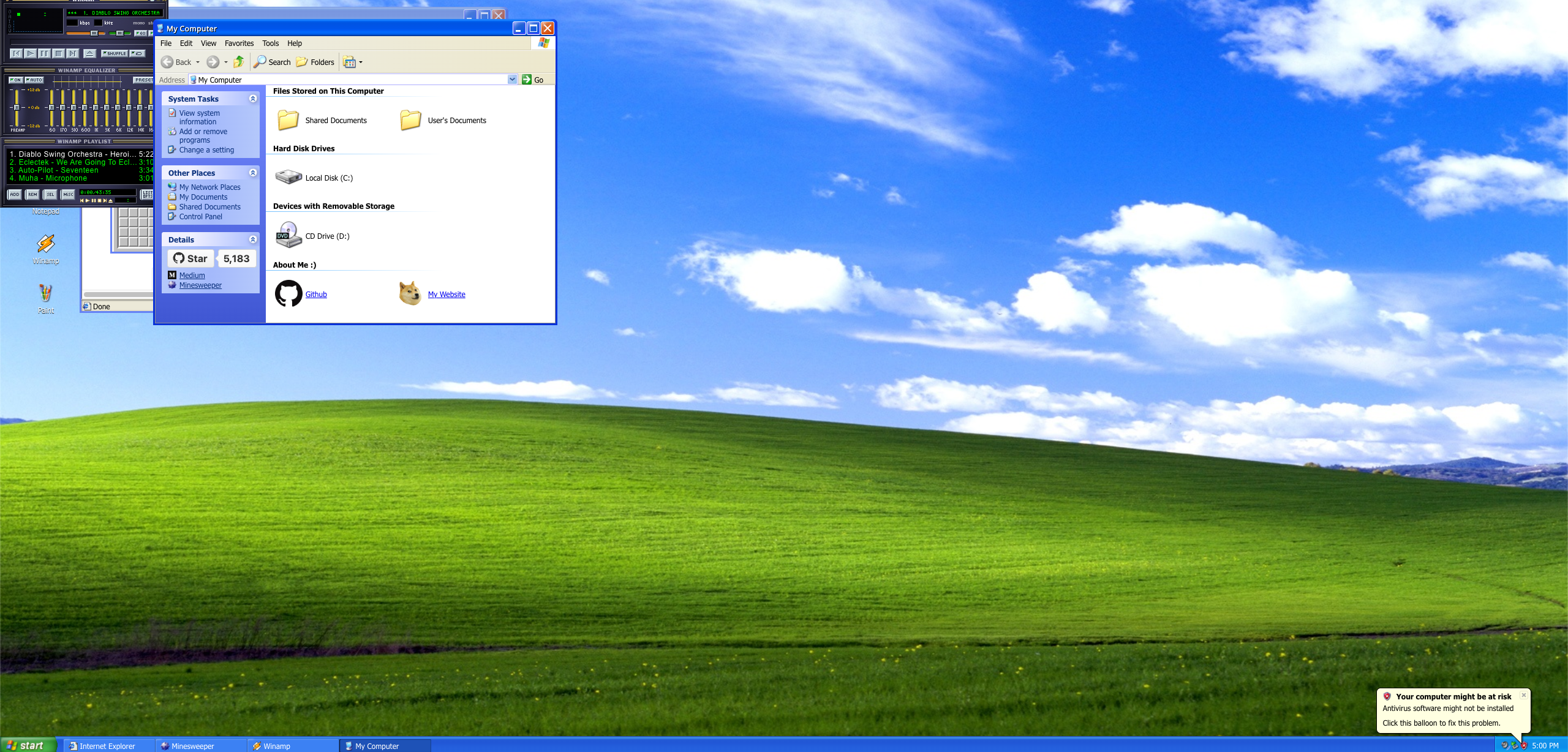Enable equalizer AUTO mode
The width and height of the screenshot is (1568, 752).
(34, 80)
